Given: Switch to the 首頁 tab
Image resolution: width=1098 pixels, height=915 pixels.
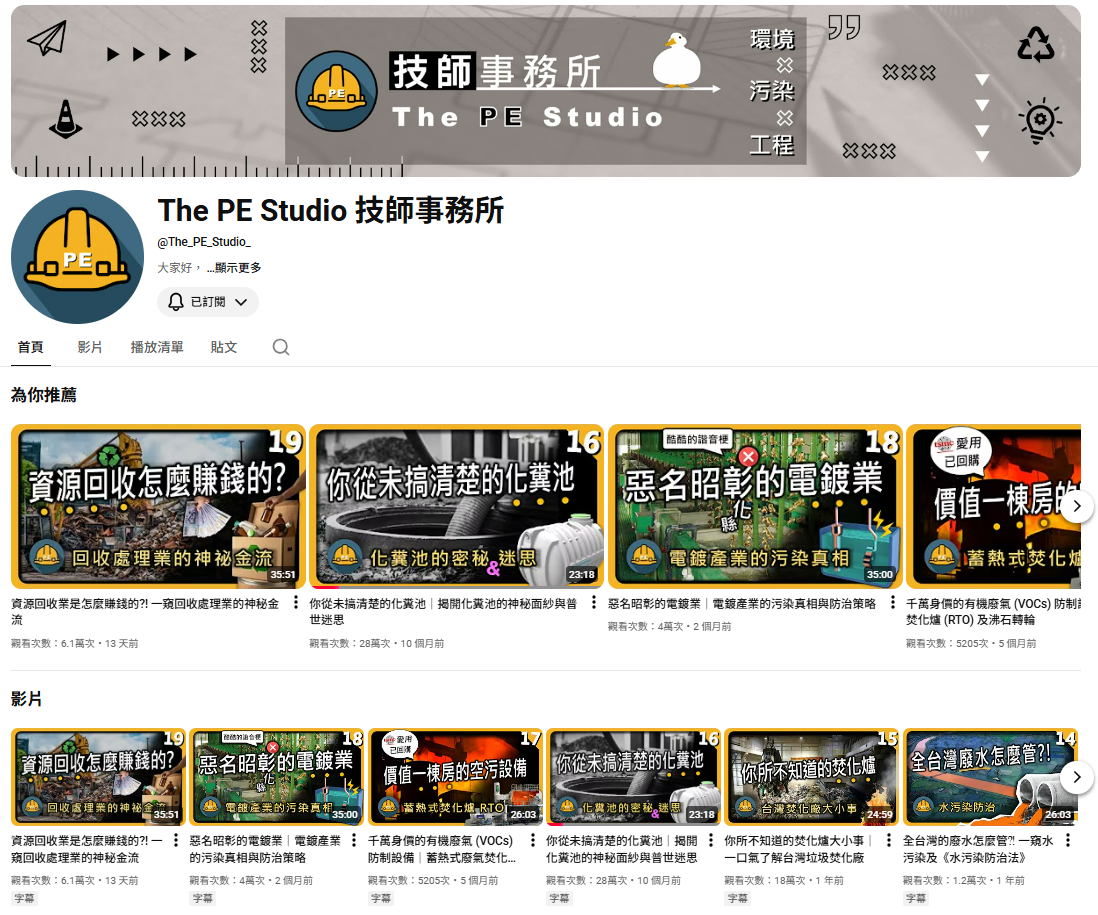Looking at the screenshot, I should click(x=31, y=347).
